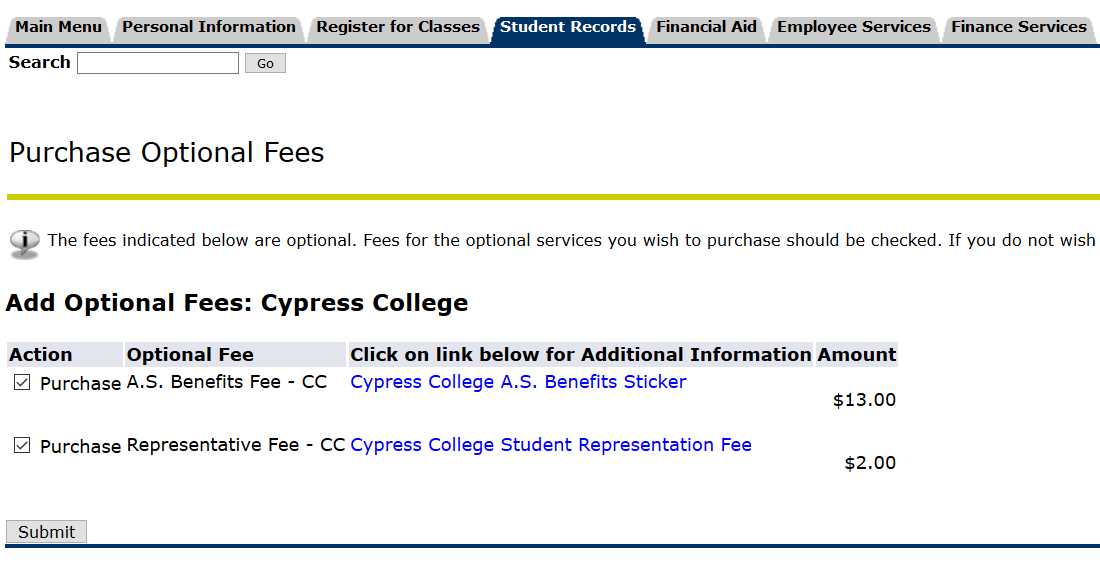Image resolution: width=1100 pixels, height=567 pixels.
Task: Switch to the Personal Information tab
Action: pos(209,27)
